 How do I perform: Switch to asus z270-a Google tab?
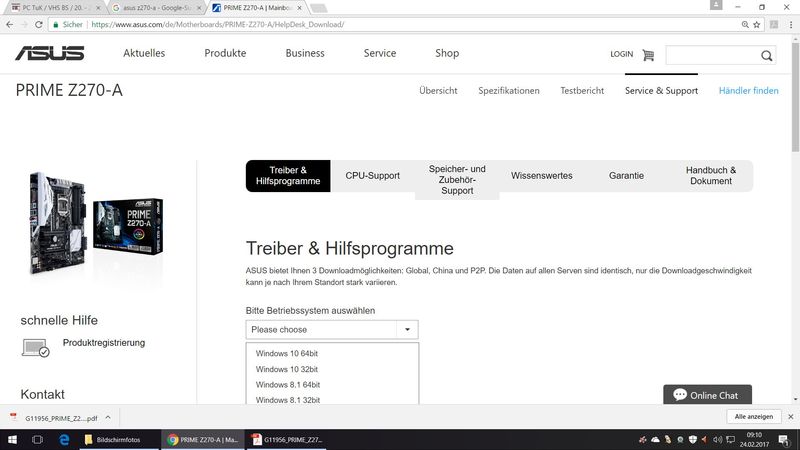click(x=156, y=8)
